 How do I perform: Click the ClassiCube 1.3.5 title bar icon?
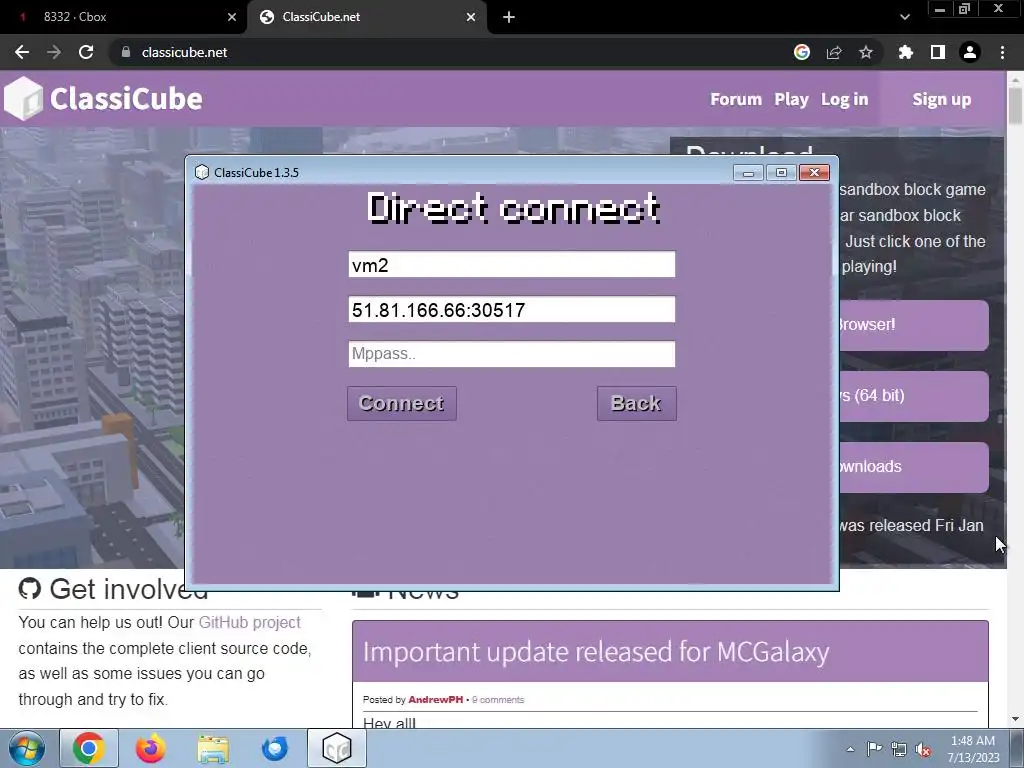(202, 172)
